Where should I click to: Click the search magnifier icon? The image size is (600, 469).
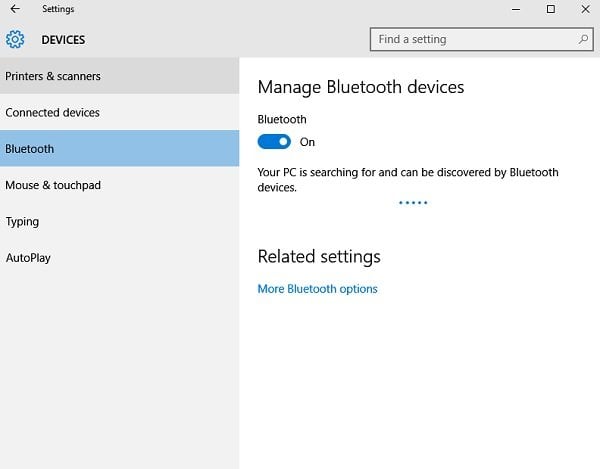[x=583, y=39]
